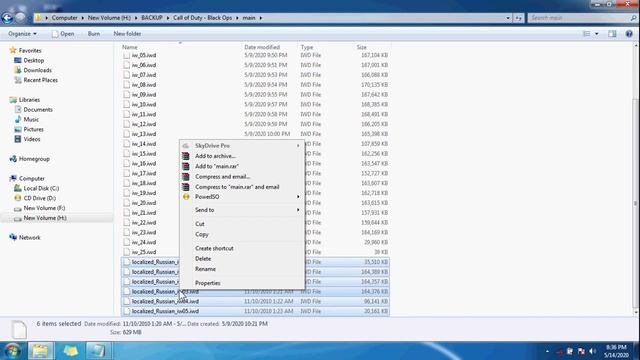Open CD Drive (D:)
This screenshot has height=360, width=640.
[39, 198]
